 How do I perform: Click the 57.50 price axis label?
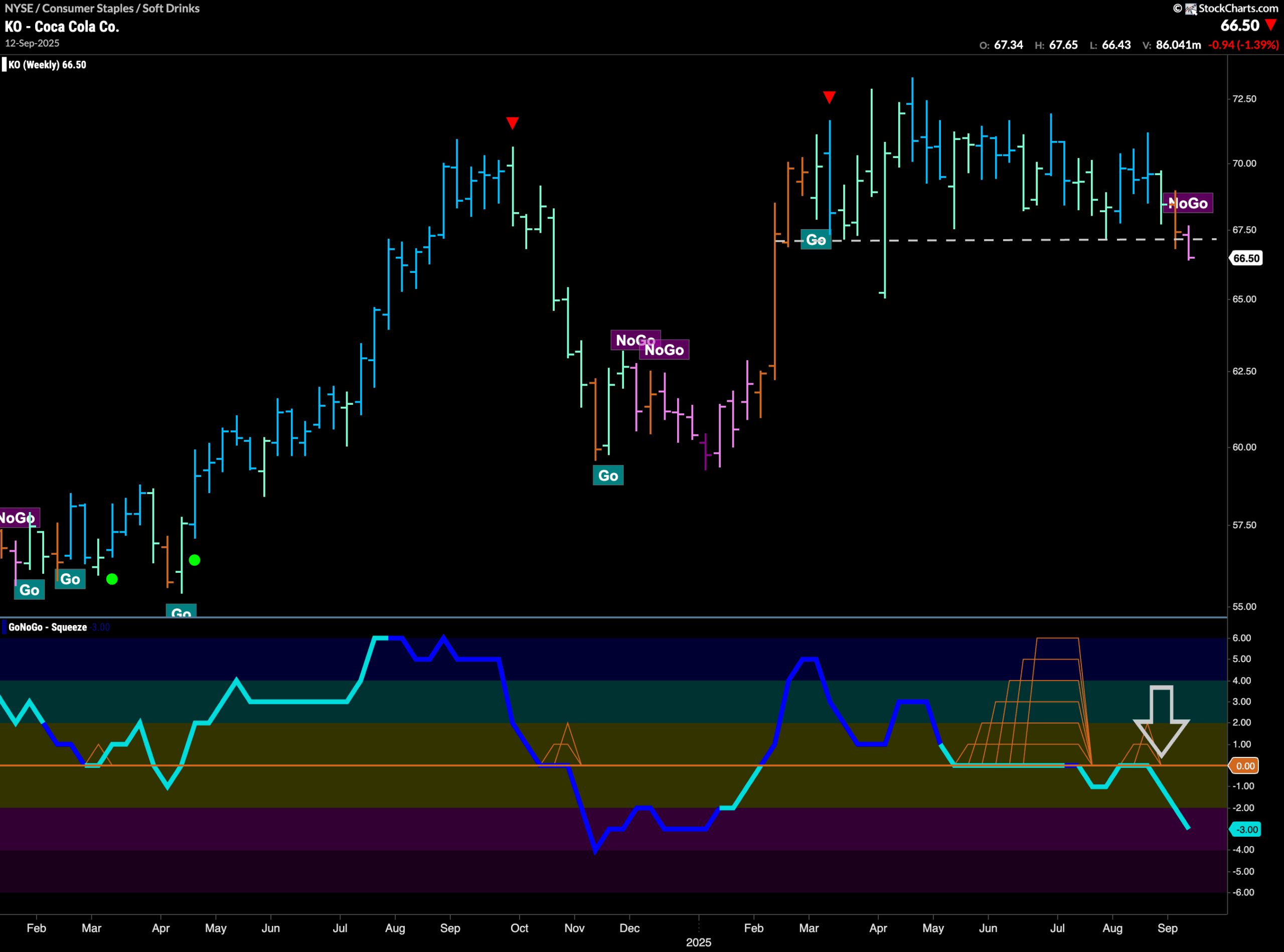pos(1244,525)
